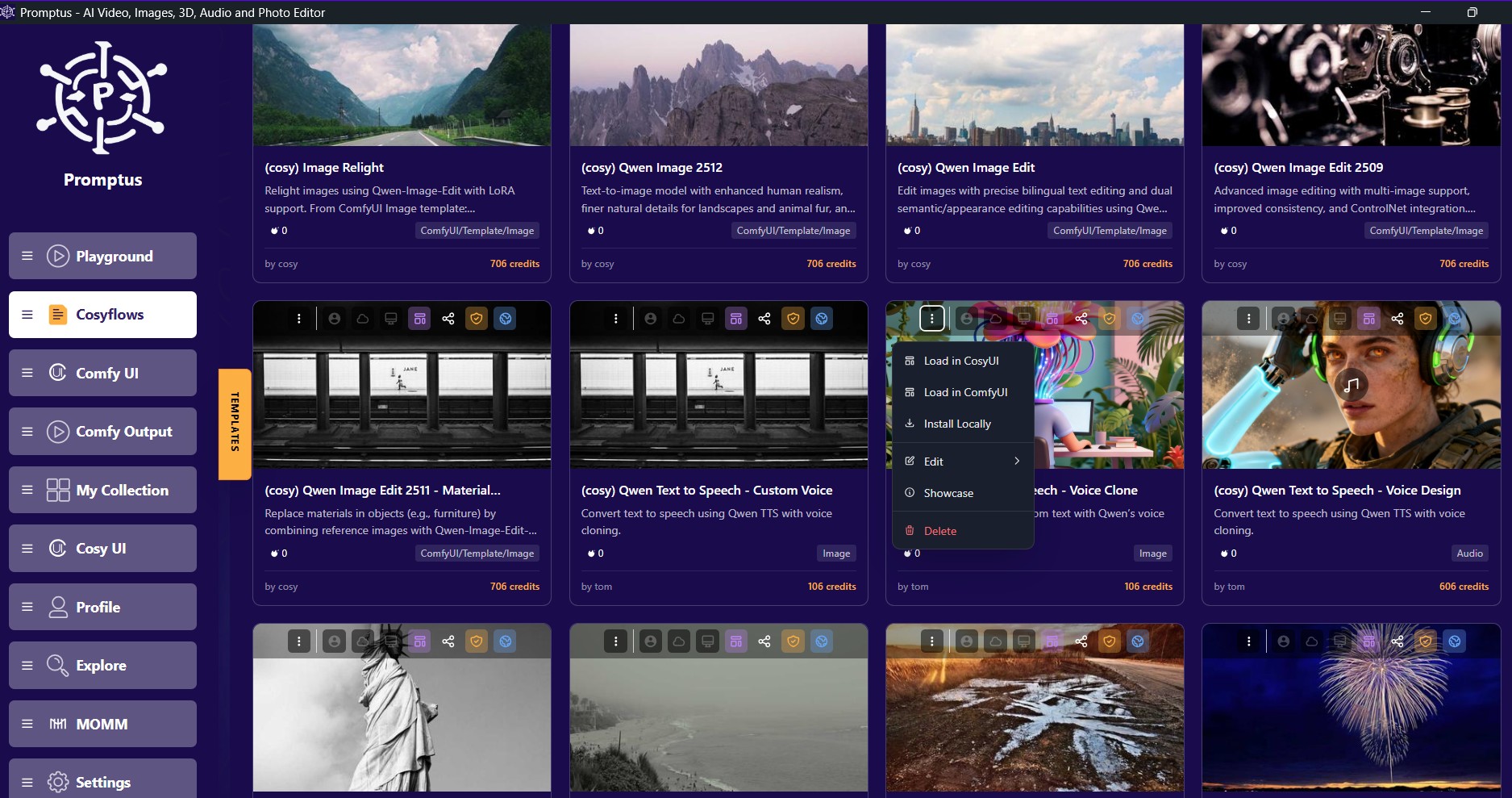Open the MOMM section
Image resolution: width=1512 pixels, height=798 pixels.
(102, 724)
